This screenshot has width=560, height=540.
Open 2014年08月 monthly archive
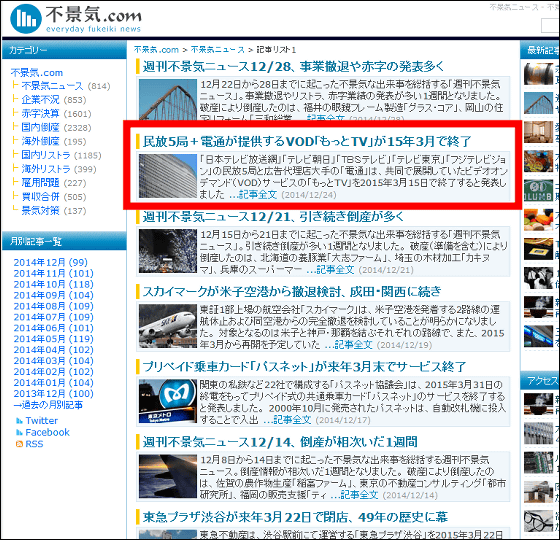[x=54, y=306]
